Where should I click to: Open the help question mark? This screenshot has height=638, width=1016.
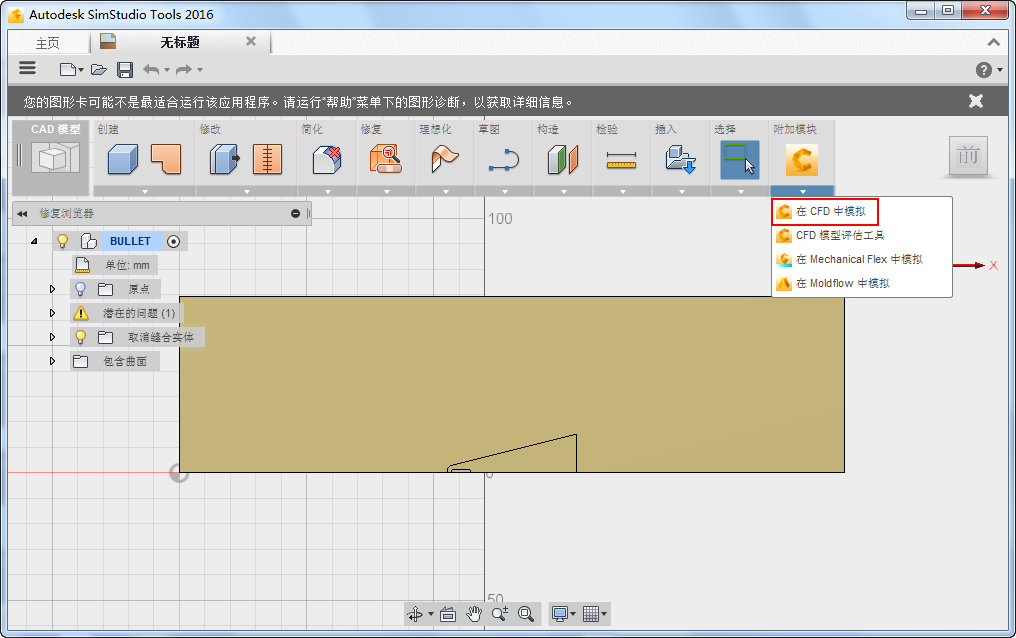click(984, 70)
